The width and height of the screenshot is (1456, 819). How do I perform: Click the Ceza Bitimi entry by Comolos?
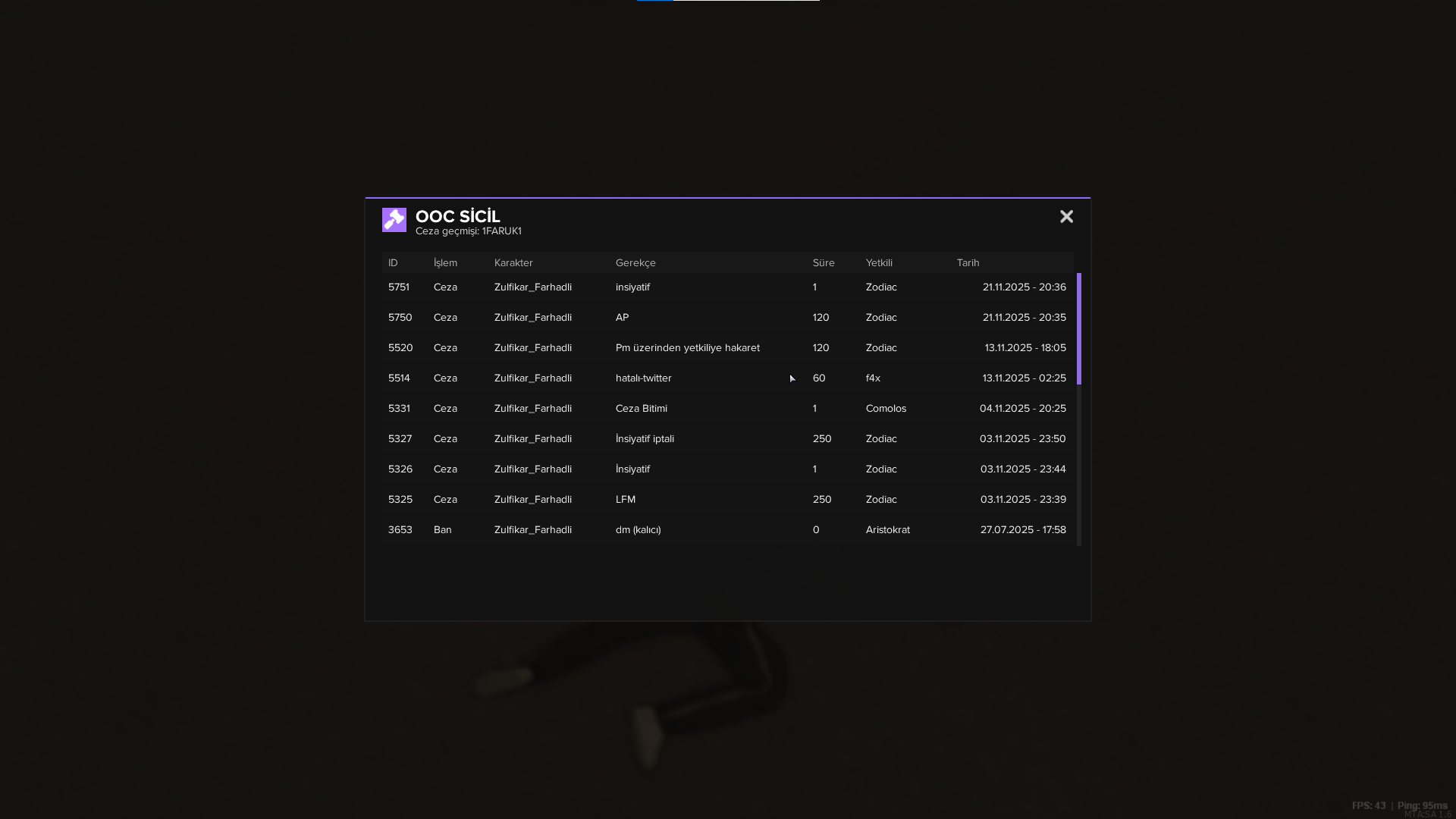pos(728,409)
